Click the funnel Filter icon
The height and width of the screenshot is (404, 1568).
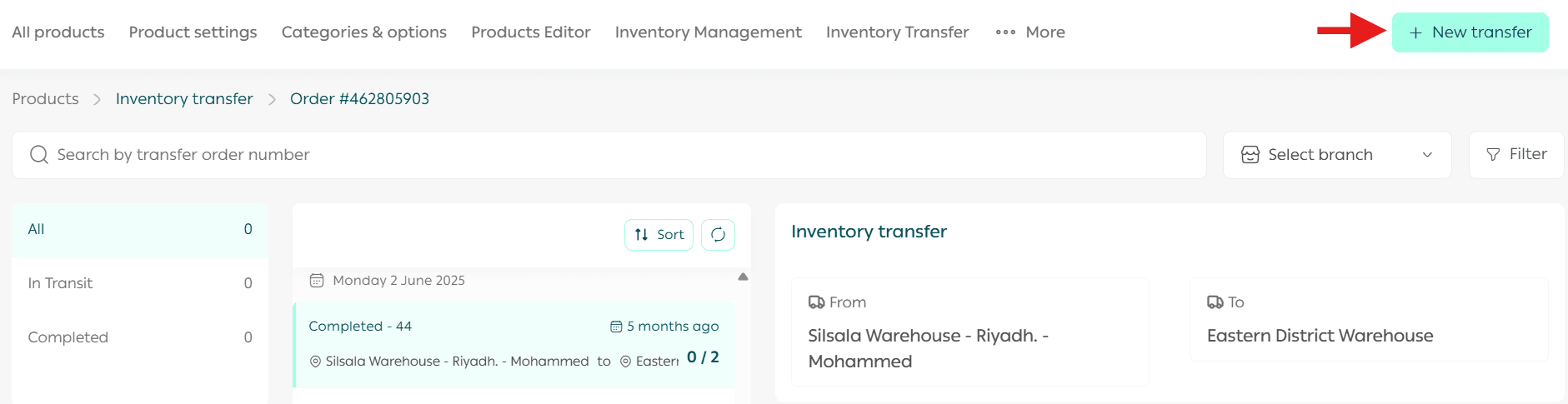[x=1493, y=155]
